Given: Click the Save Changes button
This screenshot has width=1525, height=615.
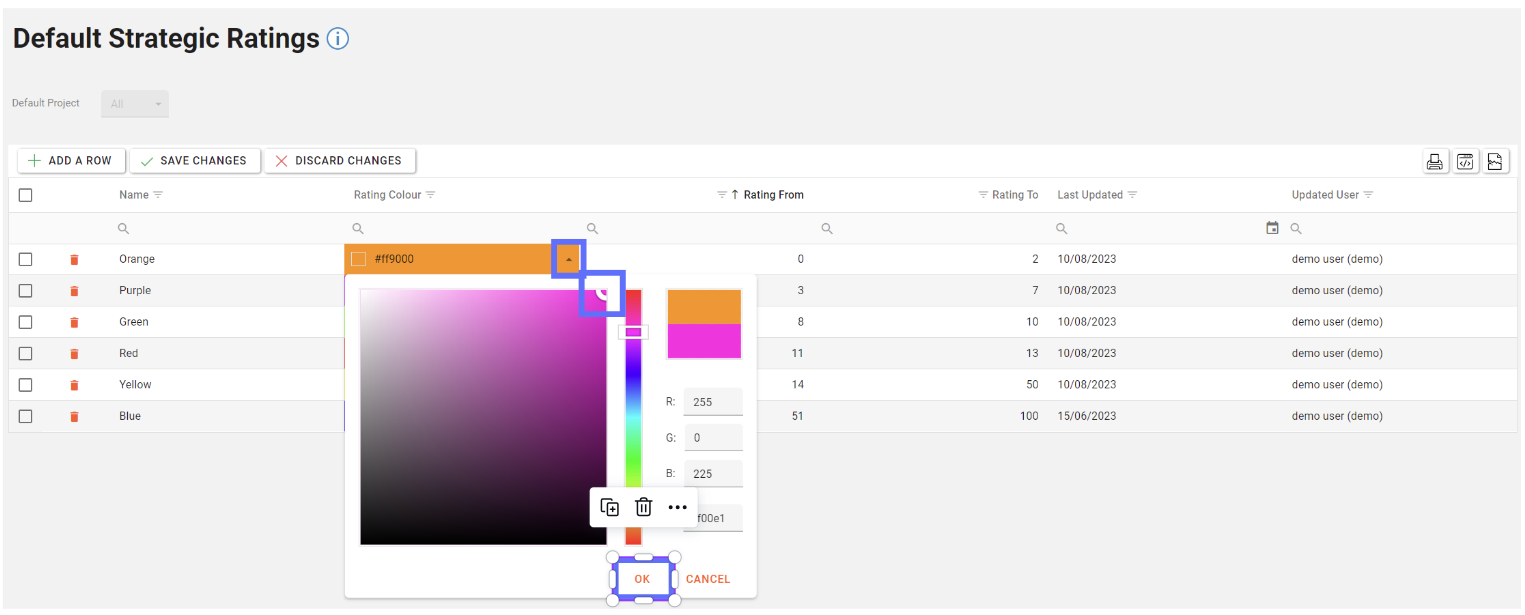Looking at the screenshot, I should click(x=194, y=161).
